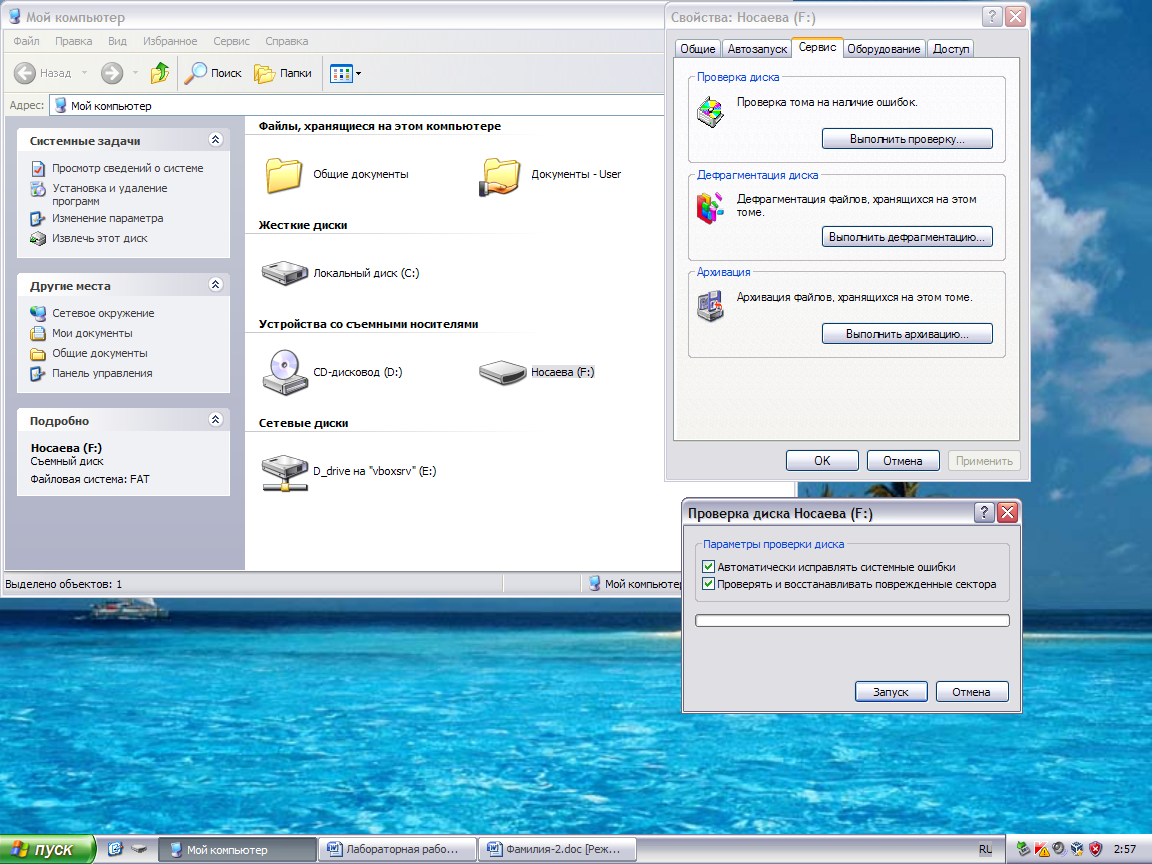1152x864 pixels.
Task: Select the Документы - User folder icon
Action: click(500, 176)
